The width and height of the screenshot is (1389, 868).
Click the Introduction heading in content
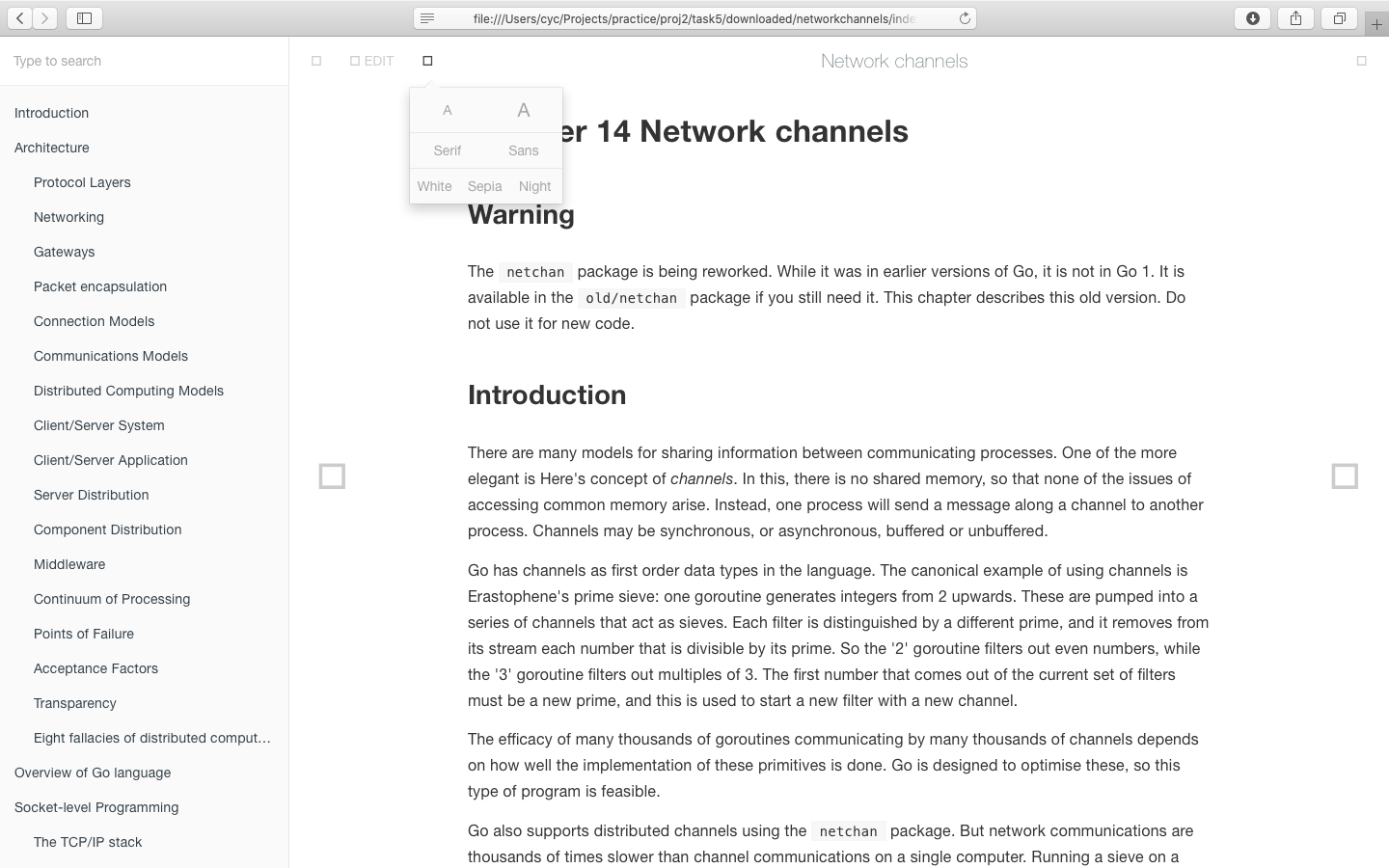pyautogui.click(x=547, y=394)
